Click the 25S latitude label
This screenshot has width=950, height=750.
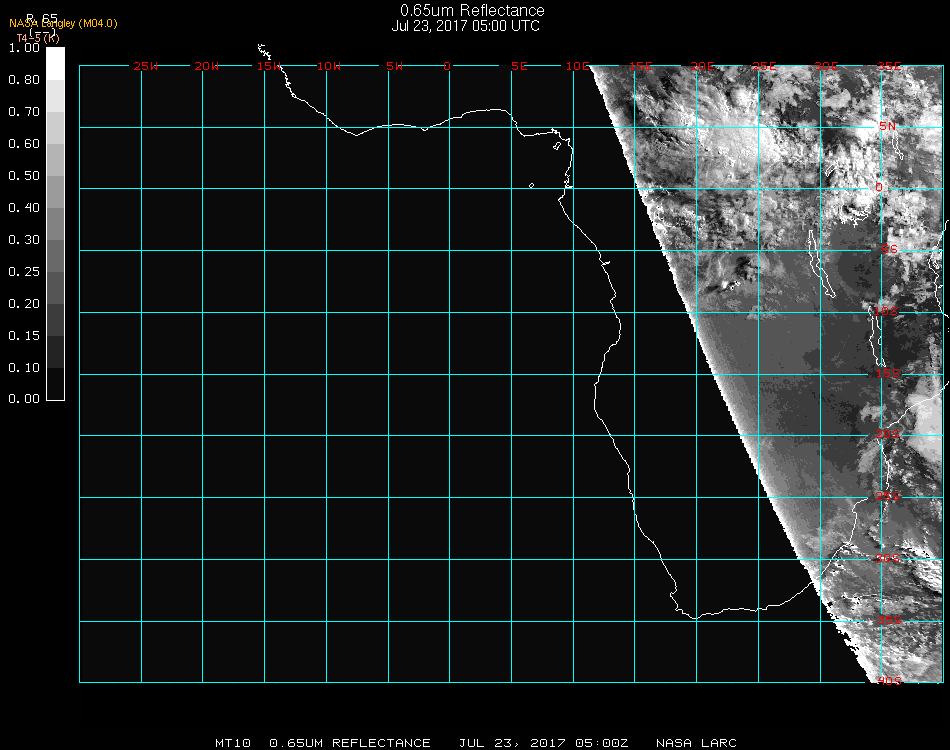(x=888, y=497)
